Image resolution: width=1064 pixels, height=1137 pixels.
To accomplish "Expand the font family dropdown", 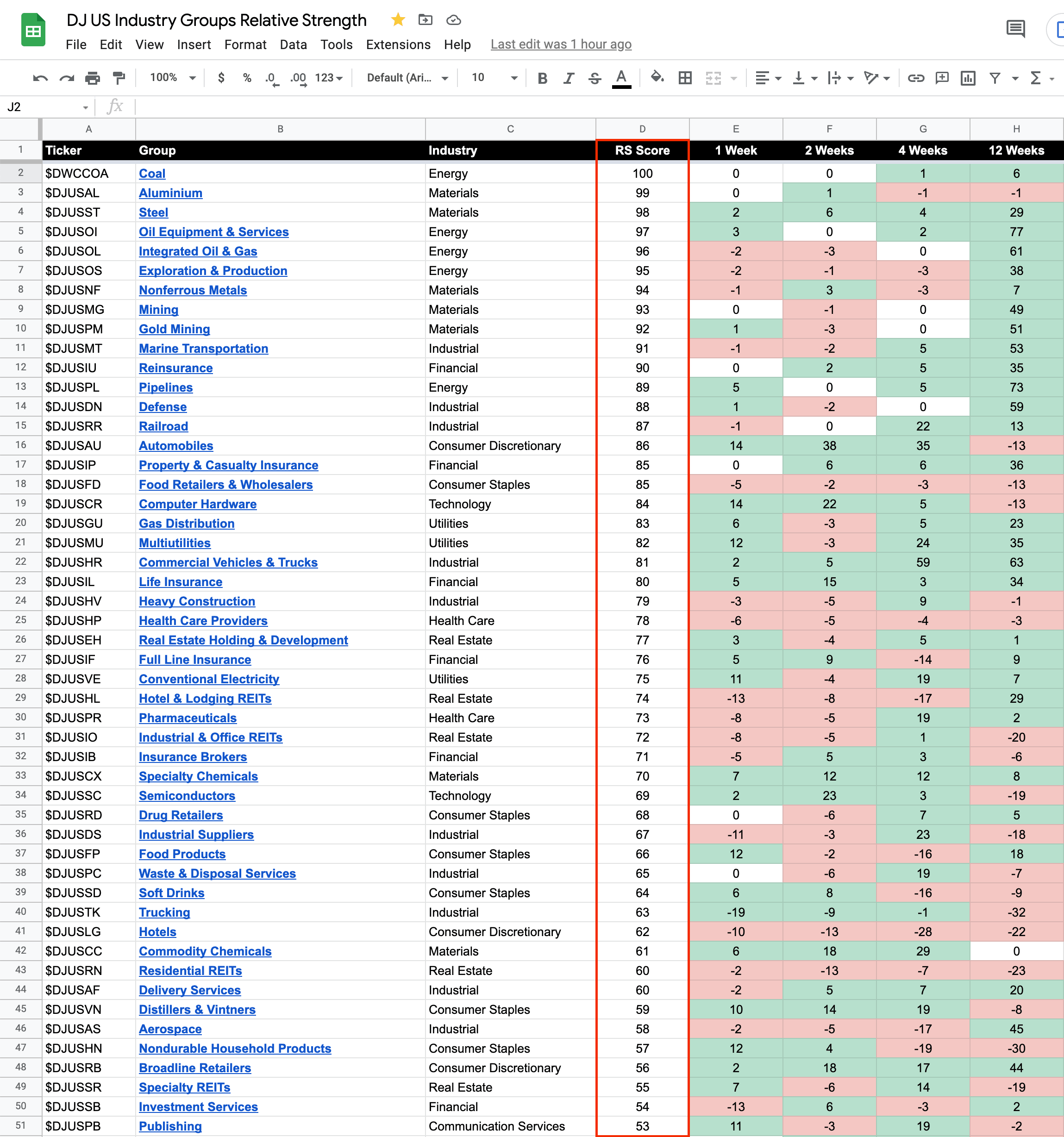I will tap(407, 78).
